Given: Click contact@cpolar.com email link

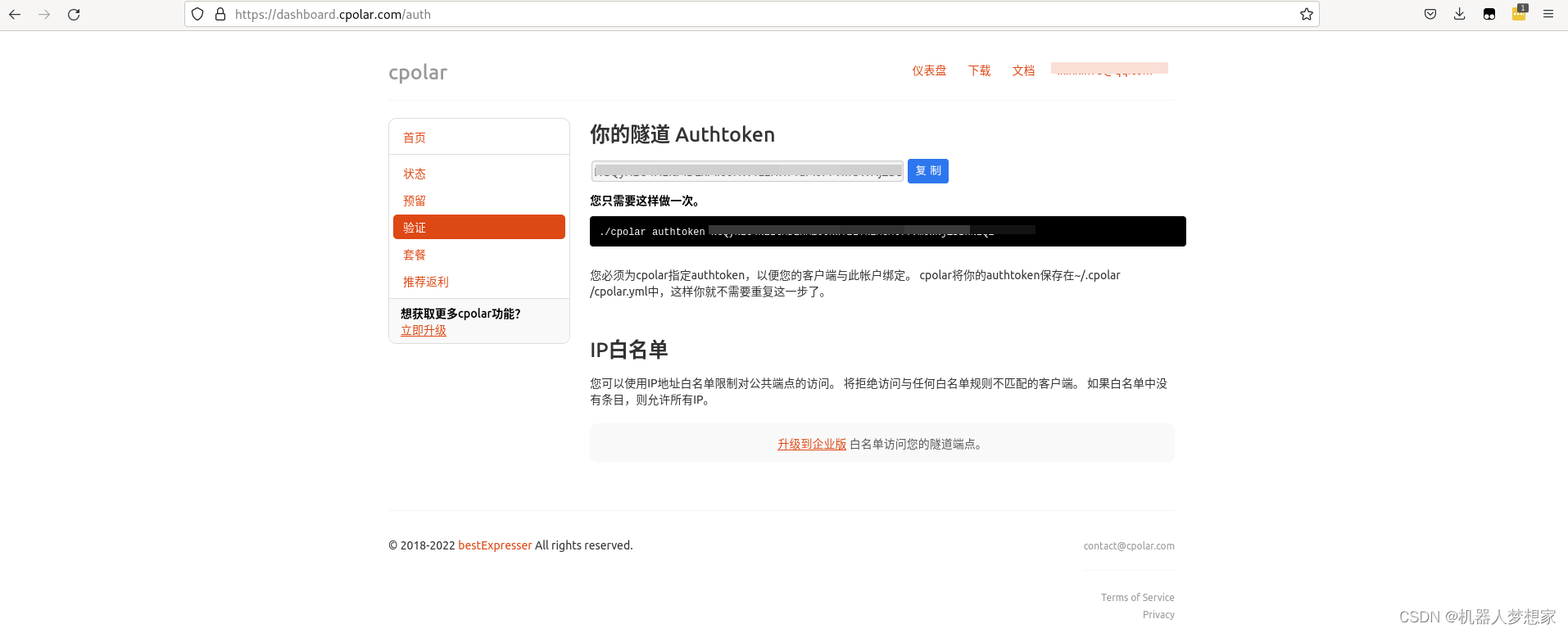Looking at the screenshot, I should pos(1129,546).
